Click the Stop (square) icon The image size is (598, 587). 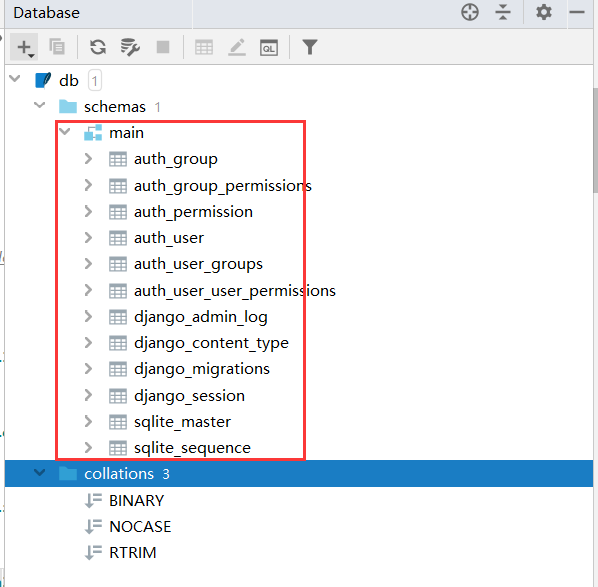pos(163,47)
